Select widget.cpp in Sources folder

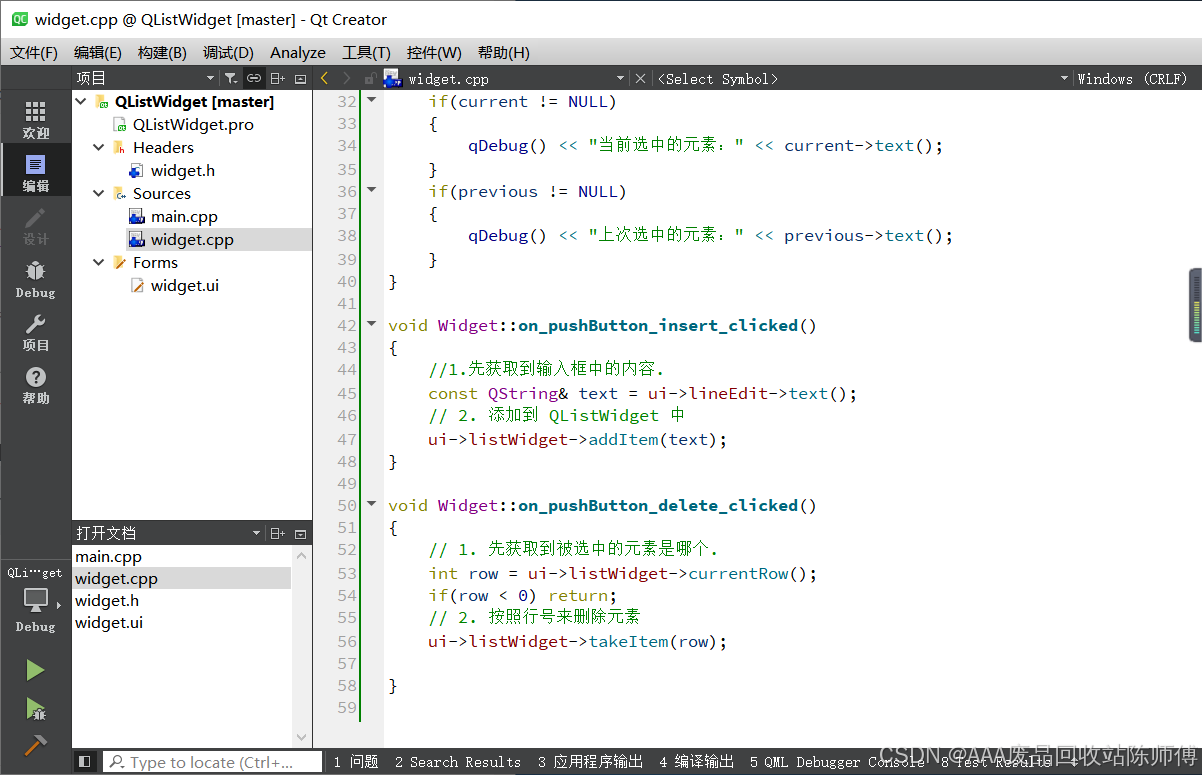point(192,239)
